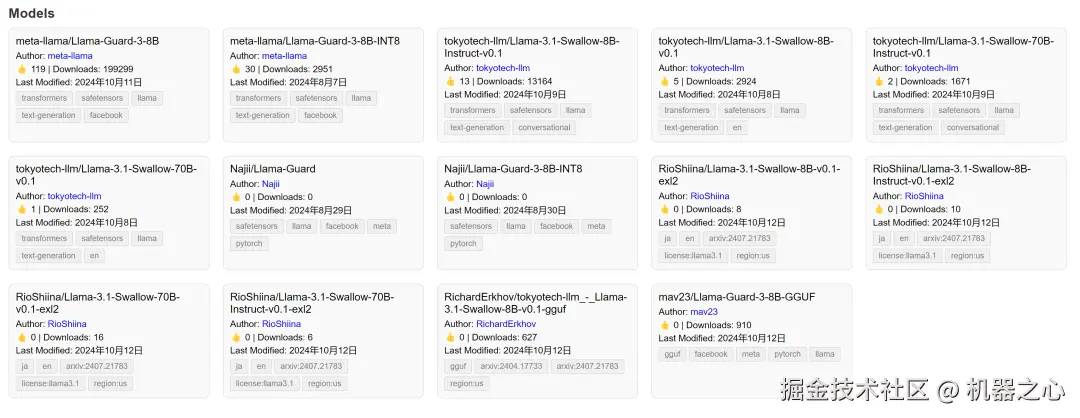The height and width of the screenshot is (418, 1080).
Task: Click thumbs-up on RioShiina Swallow-70B-Instruct-v0.1-exl2 card
Action: tap(236, 337)
